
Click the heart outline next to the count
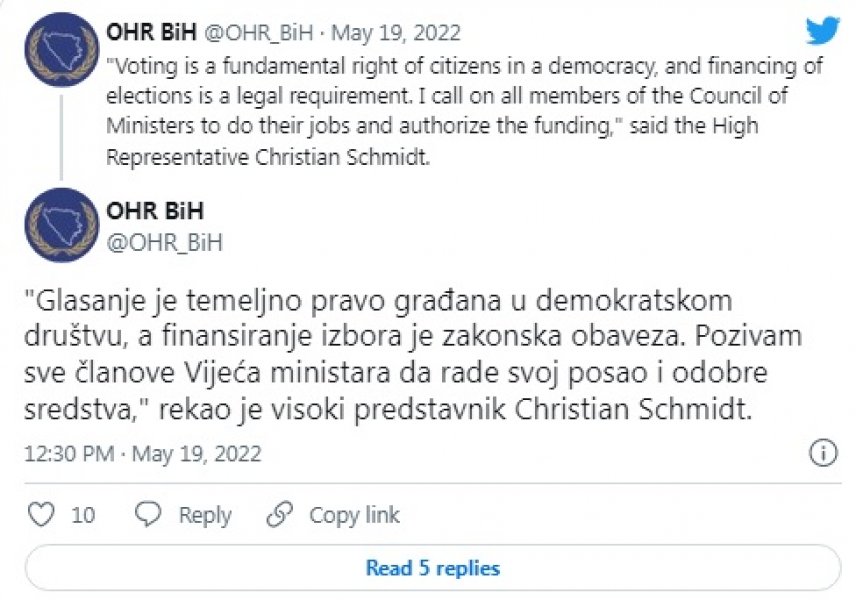[x=39, y=514]
